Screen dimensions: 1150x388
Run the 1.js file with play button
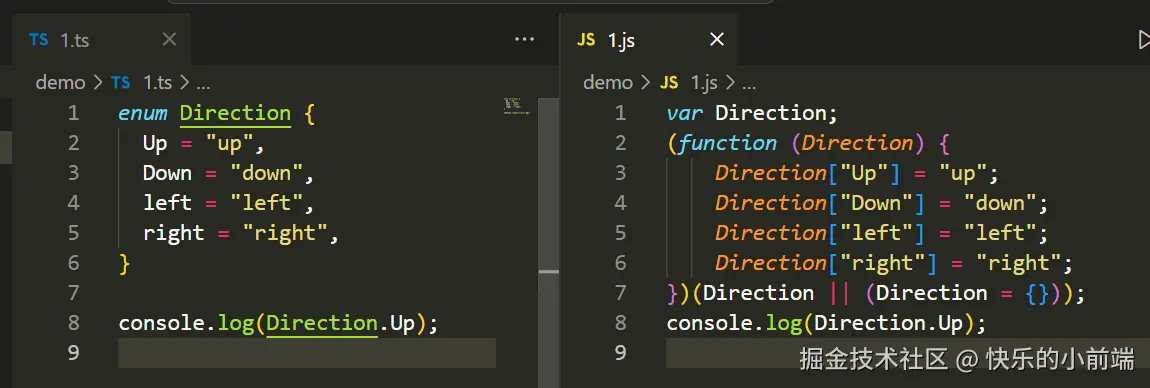1143,40
